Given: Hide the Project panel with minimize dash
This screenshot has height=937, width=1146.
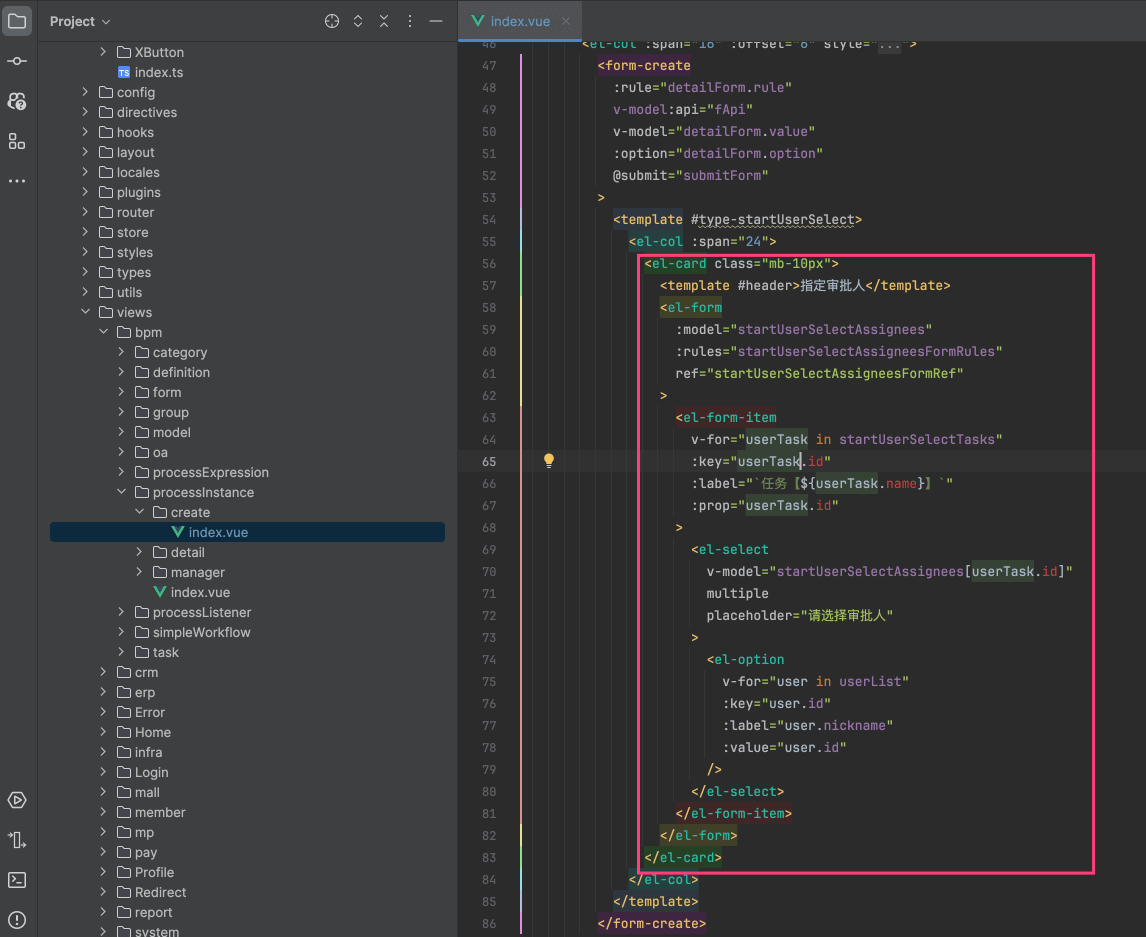Looking at the screenshot, I should tap(435, 21).
